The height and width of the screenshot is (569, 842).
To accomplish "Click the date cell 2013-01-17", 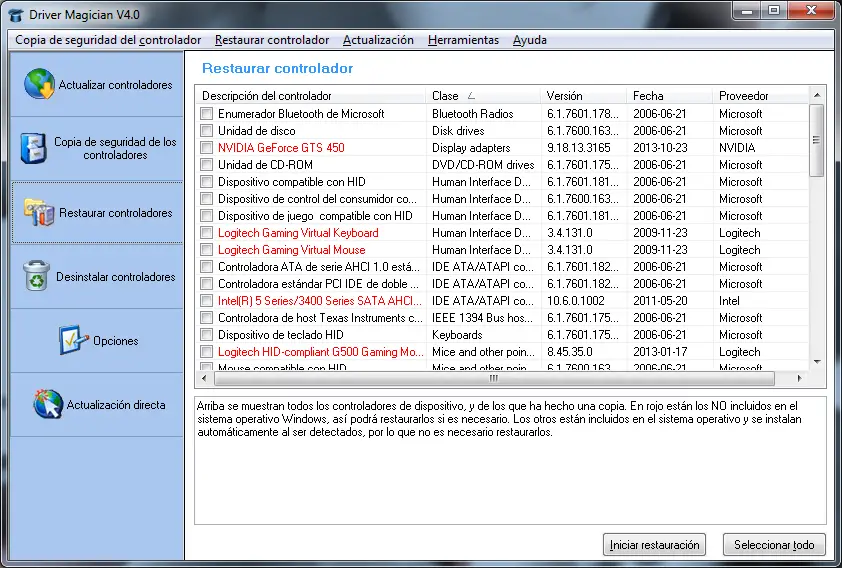I will pyautogui.click(x=660, y=352).
